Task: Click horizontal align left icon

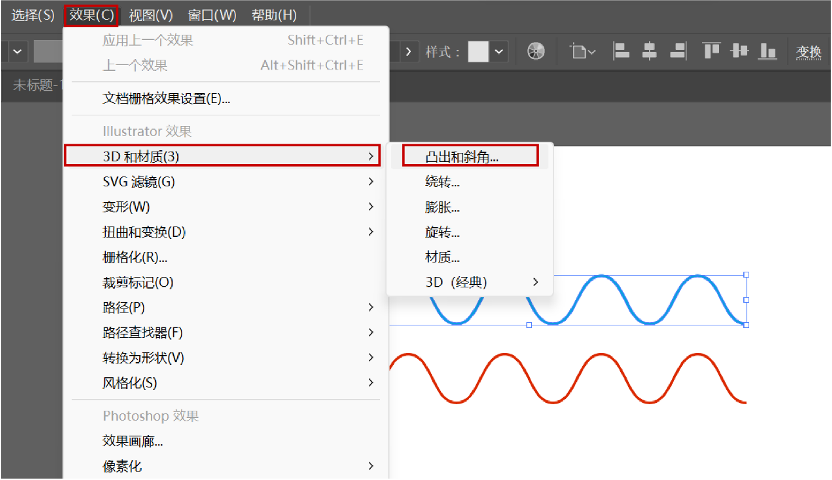Action: click(x=620, y=51)
